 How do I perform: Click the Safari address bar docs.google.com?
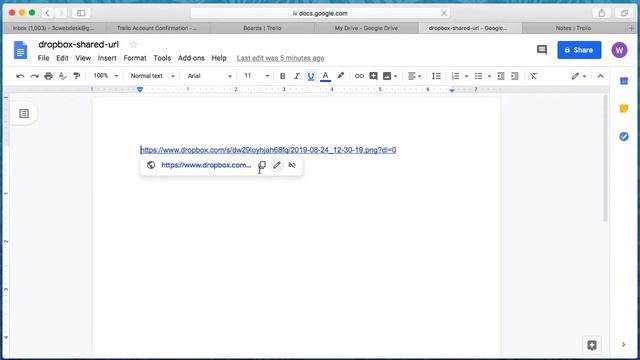320,13
